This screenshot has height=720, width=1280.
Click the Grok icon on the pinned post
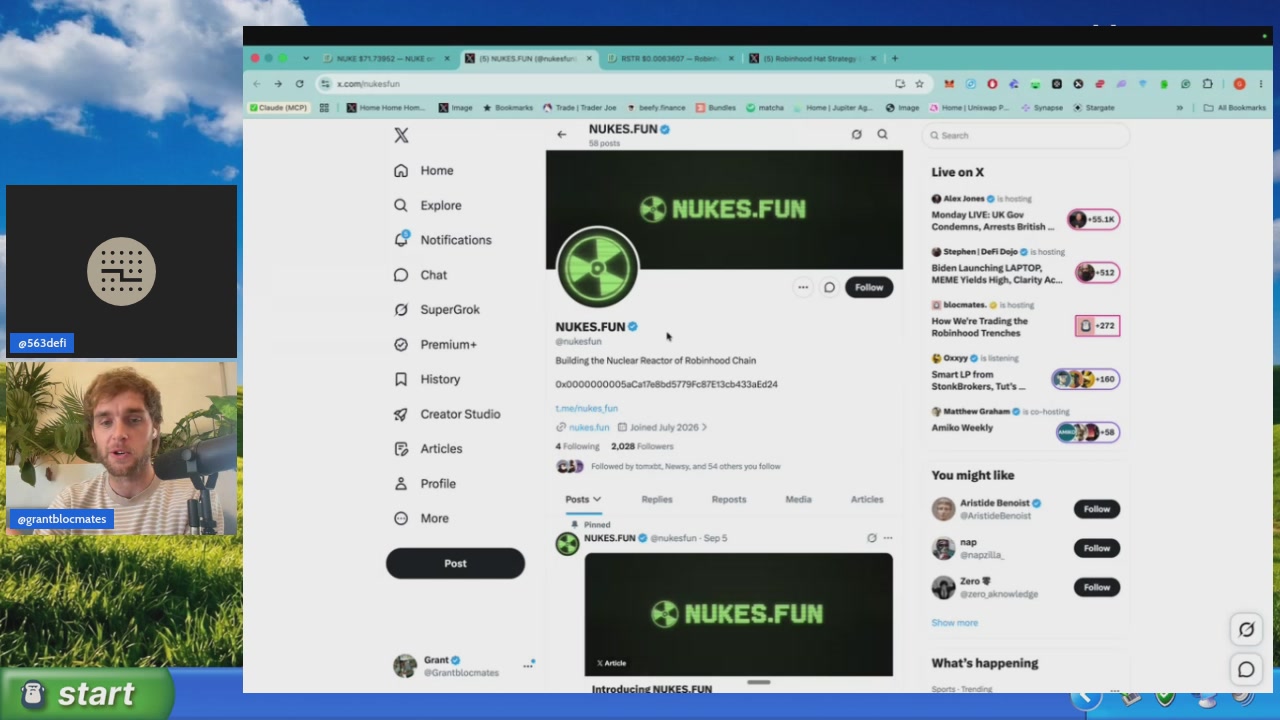click(x=871, y=538)
